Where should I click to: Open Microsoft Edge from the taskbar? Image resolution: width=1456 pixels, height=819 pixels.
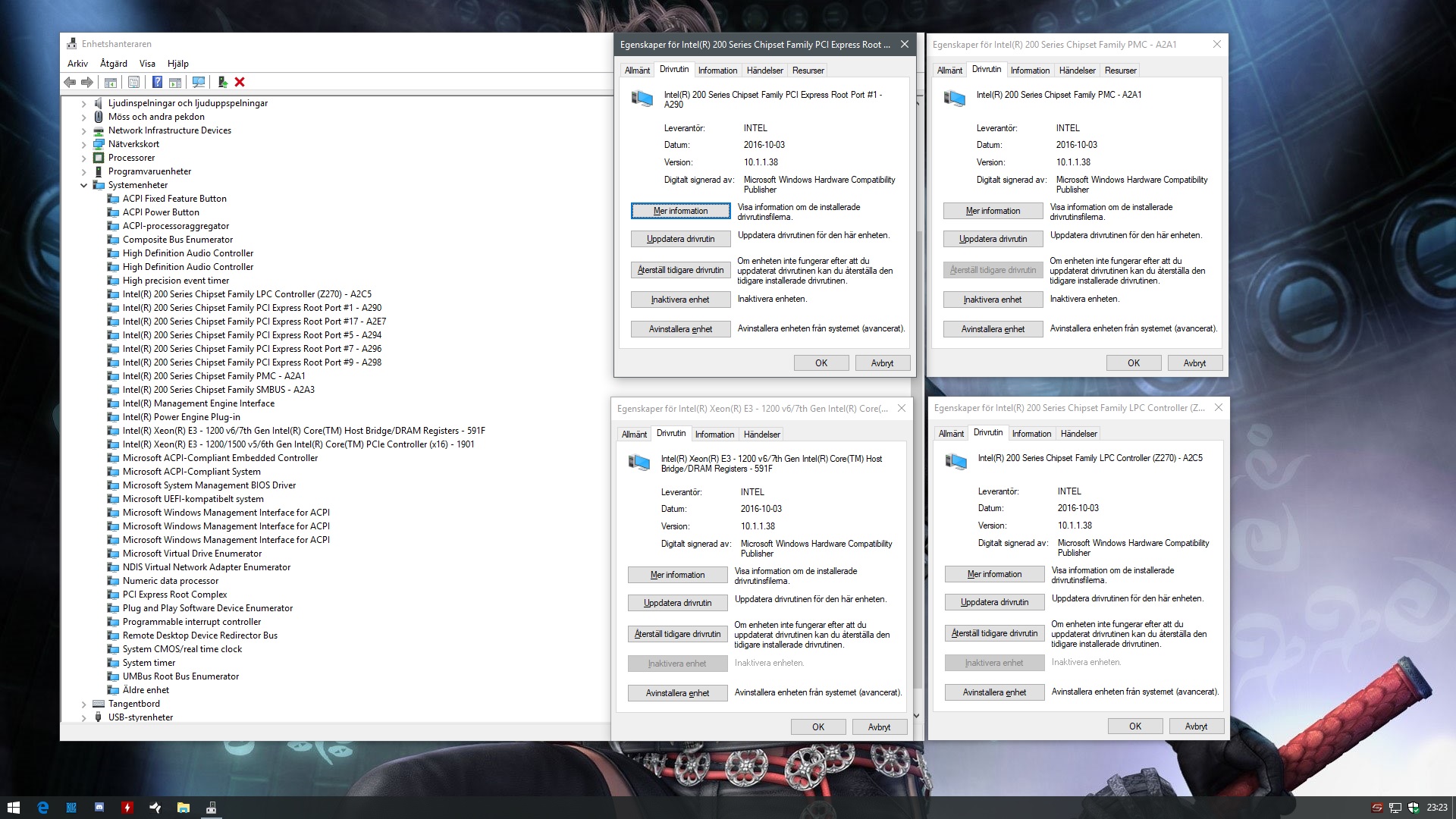(x=42, y=808)
